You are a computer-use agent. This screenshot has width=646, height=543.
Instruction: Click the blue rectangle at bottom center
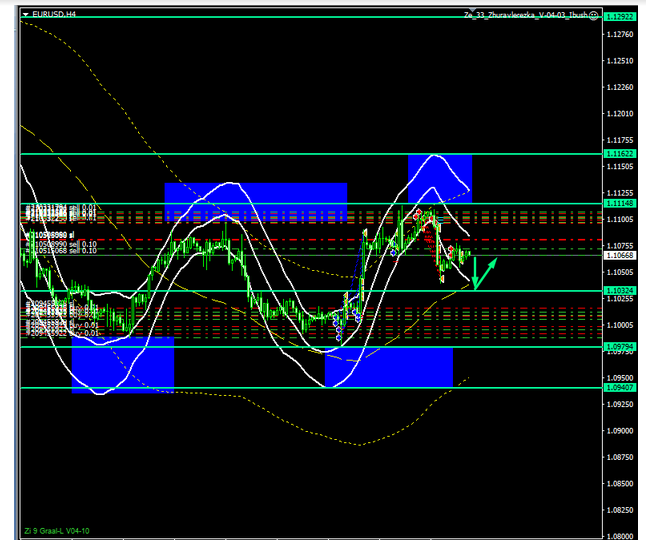[389, 367]
